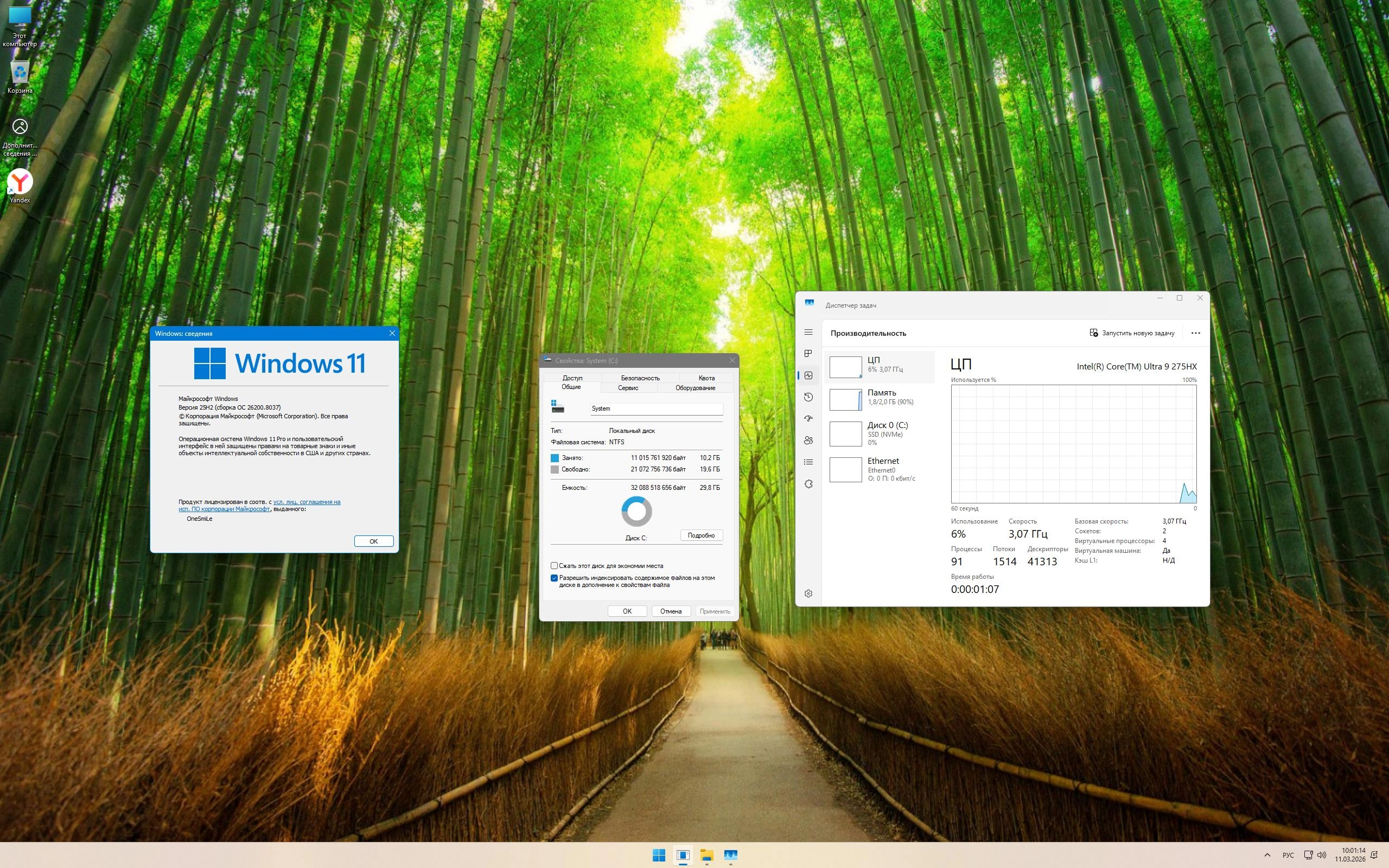
Task: Open Details page in Task Manager sidebar
Action: [x=808, y=462]
